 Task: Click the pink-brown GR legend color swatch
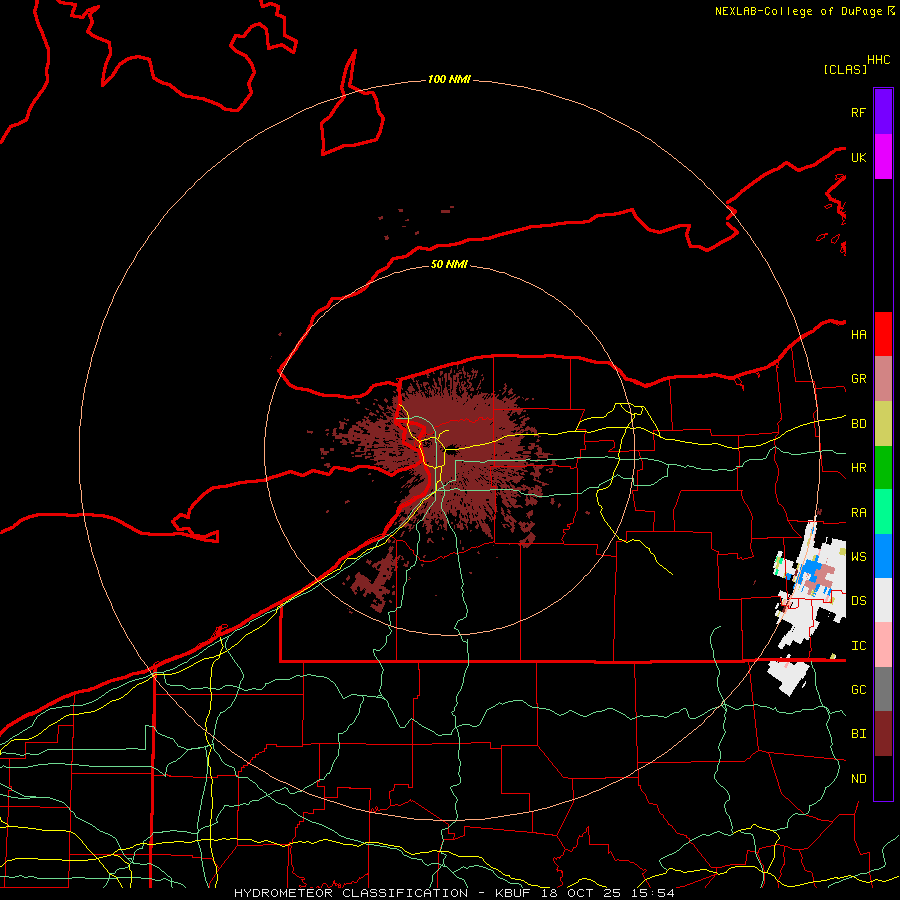click(883, 379)
